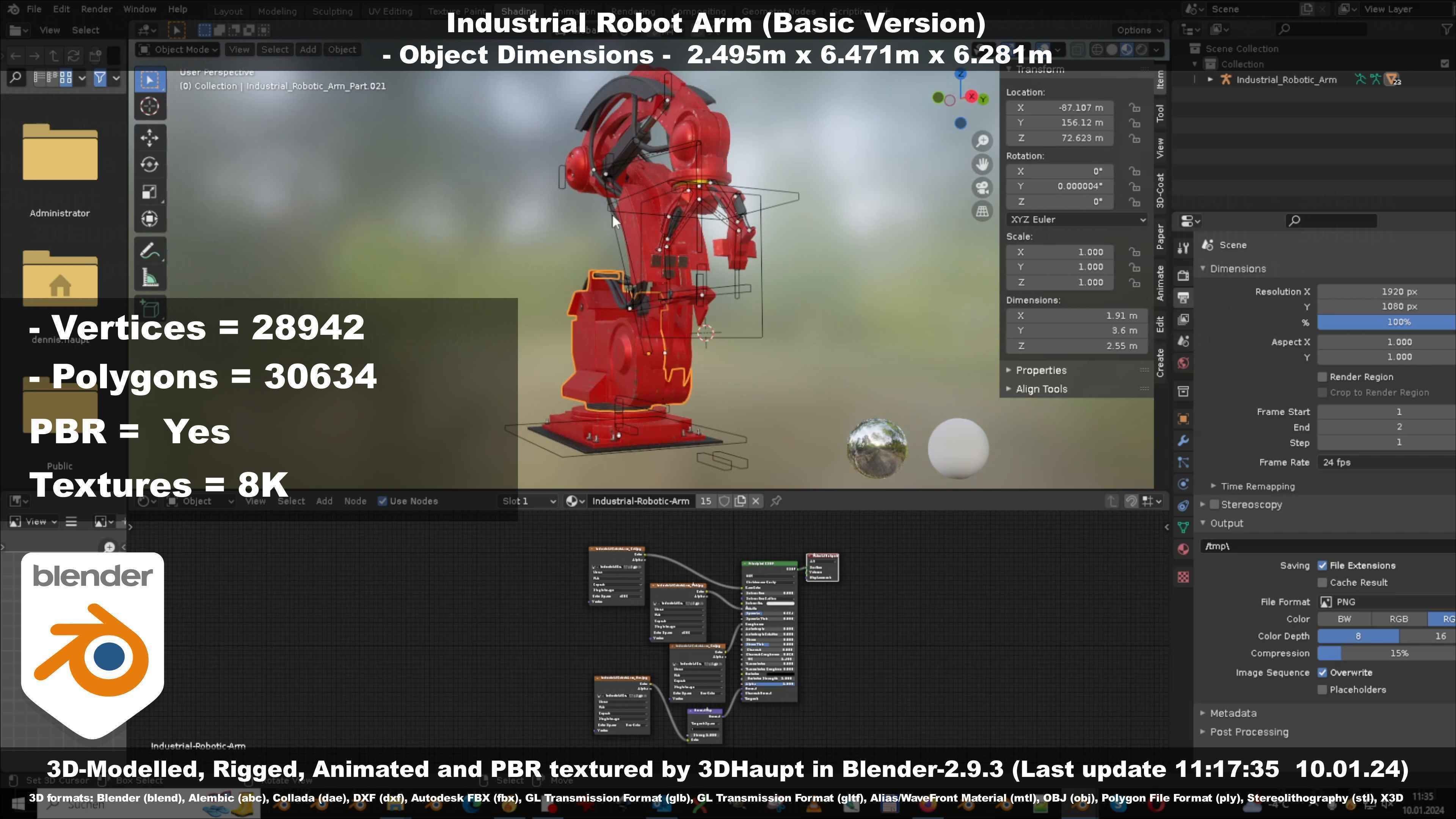The width and height of the screenshot is (1456, 819).
Task: Pick the Annotate pencil tool
Action: tap(150, 250)
